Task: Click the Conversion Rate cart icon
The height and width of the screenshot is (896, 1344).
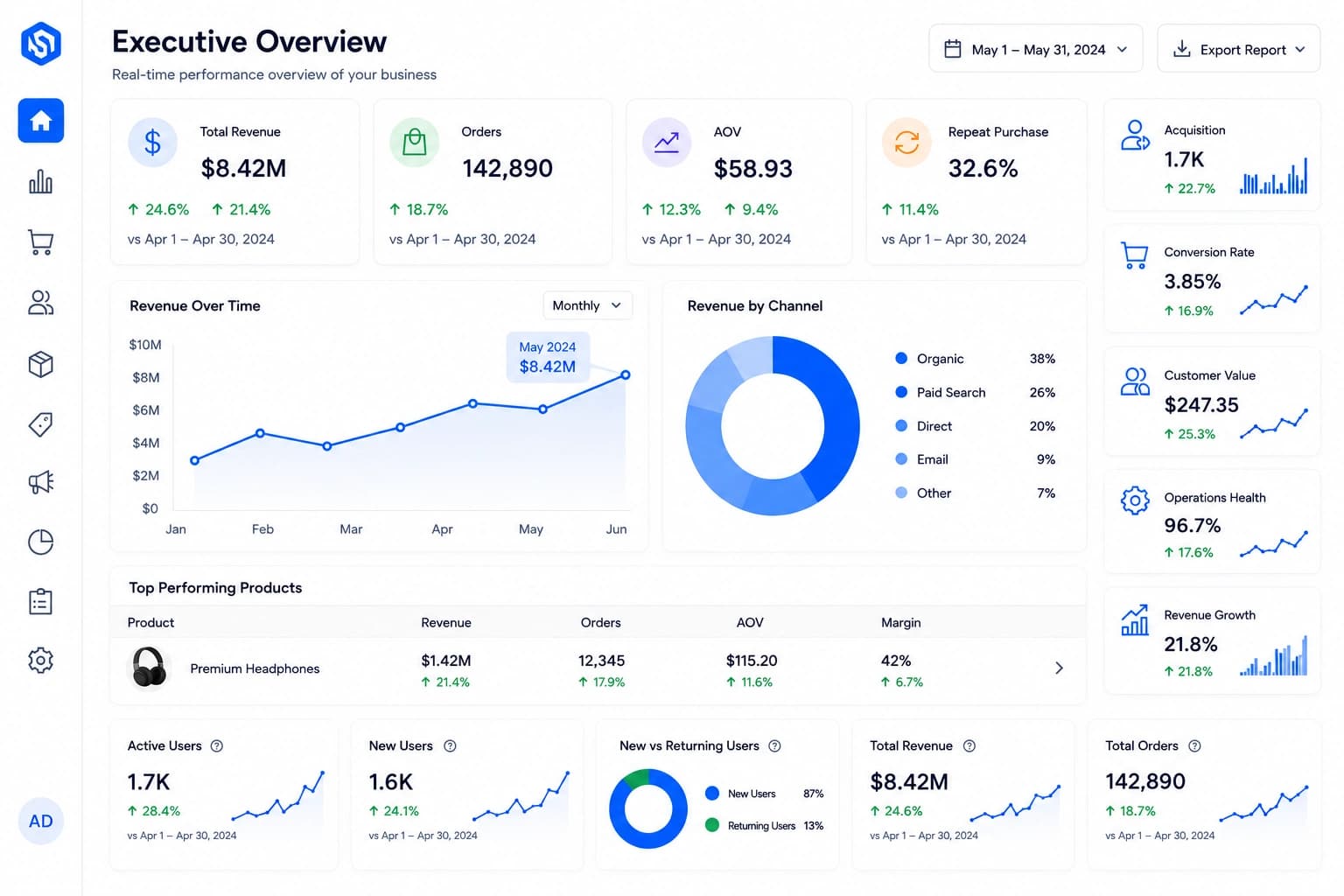Action: (x=1135, y=255)
